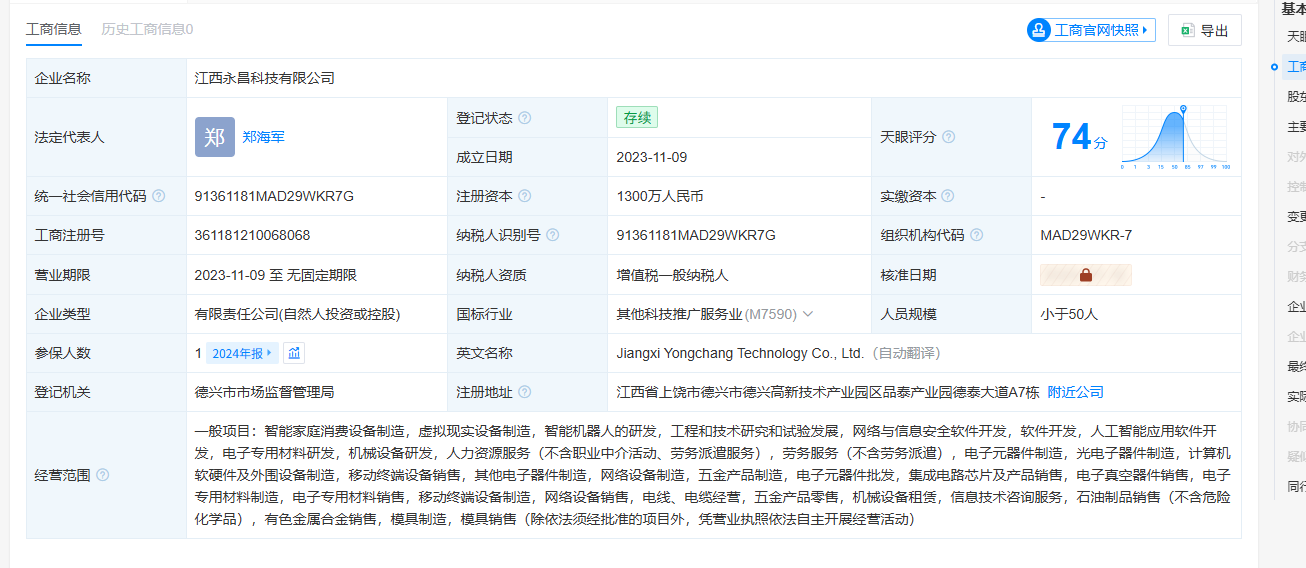Image resolution: width=1306 pixels, height=568 pixels.
Task: Click help icon beside 天眼评分
Action: [948, 137]
